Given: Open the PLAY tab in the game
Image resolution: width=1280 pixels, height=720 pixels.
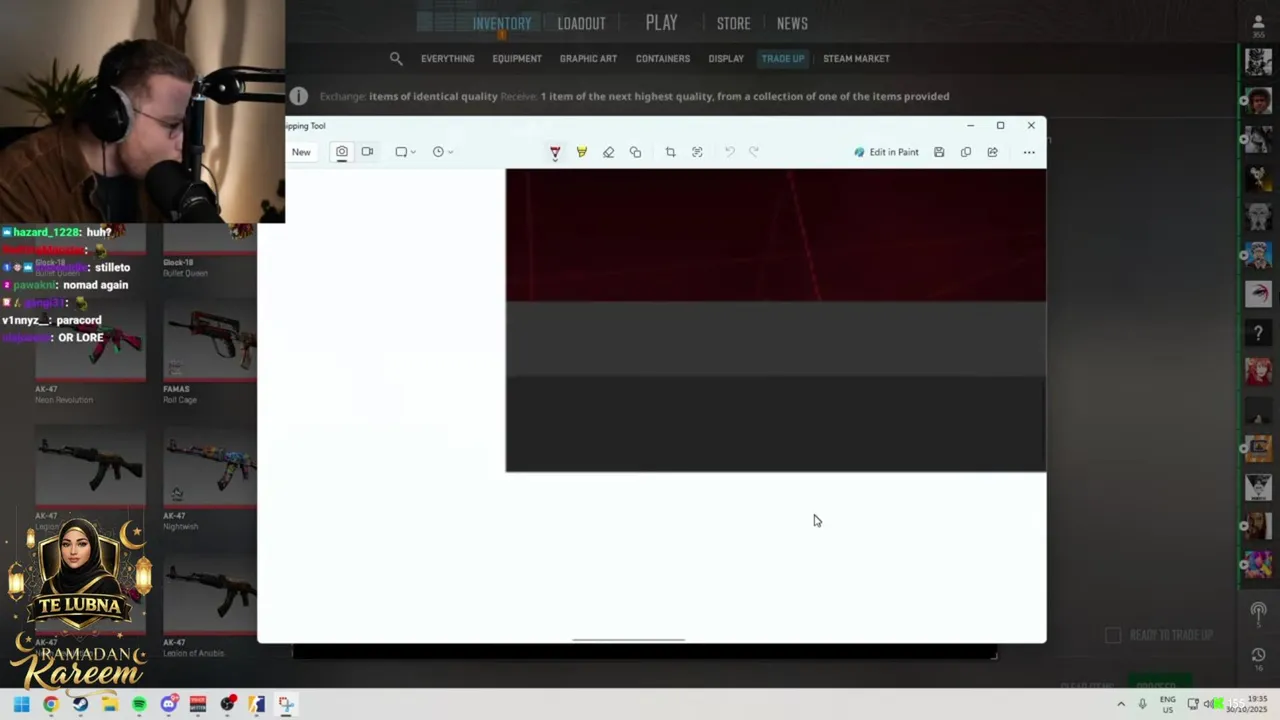Looking at the screenshot, I should pyautogui.click(x=661, y=22).
